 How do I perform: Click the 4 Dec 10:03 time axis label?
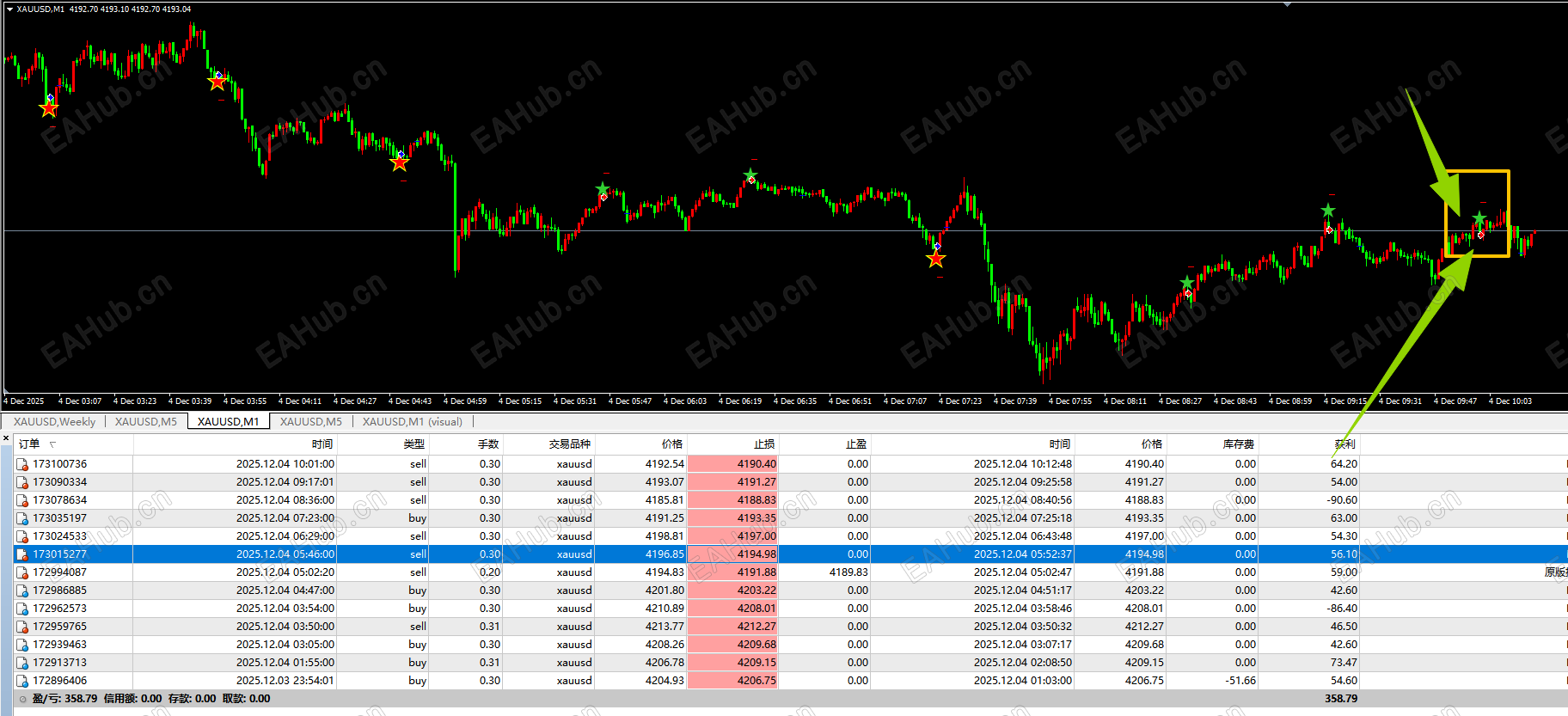tap(1510, 401)
